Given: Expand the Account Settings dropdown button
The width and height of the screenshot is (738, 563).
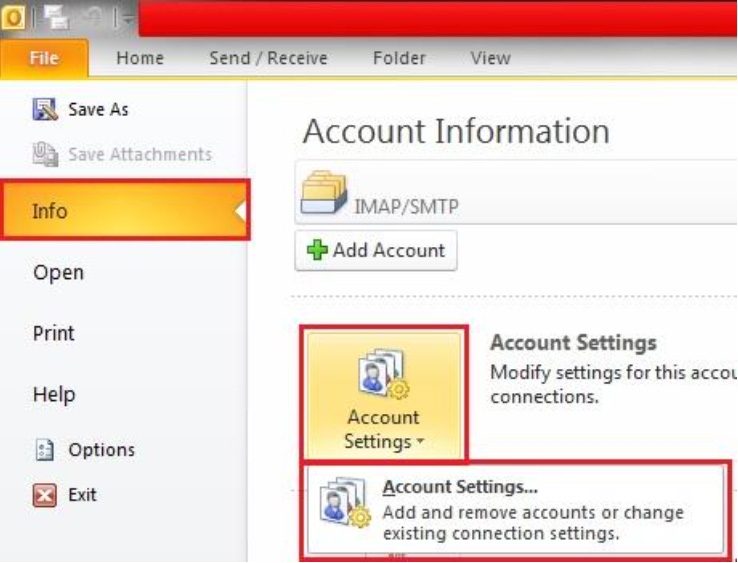Looking at the screenshot, I should point(384,394).
